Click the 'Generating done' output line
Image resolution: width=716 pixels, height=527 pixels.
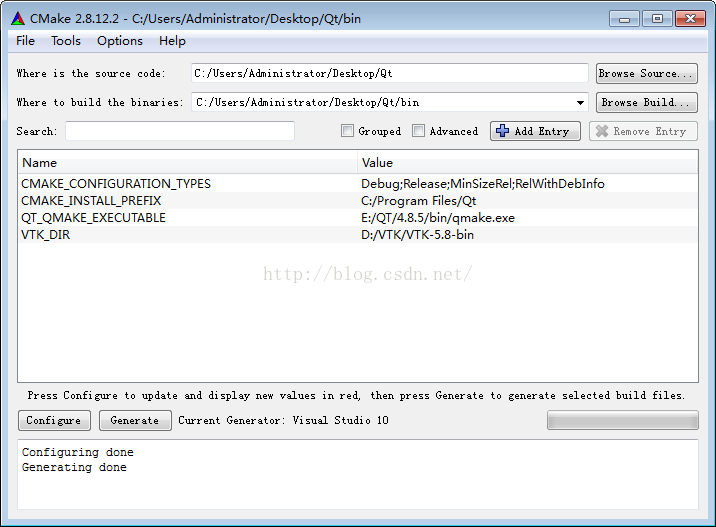click(74, 467)
